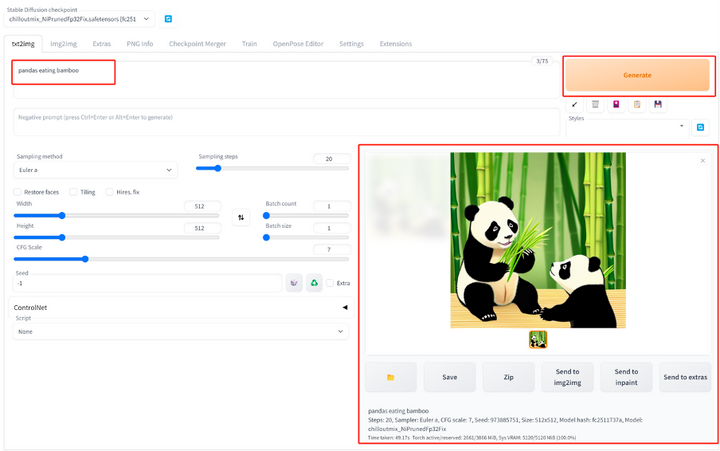Click the green recycle reuse-seed icon

[314, 283]
